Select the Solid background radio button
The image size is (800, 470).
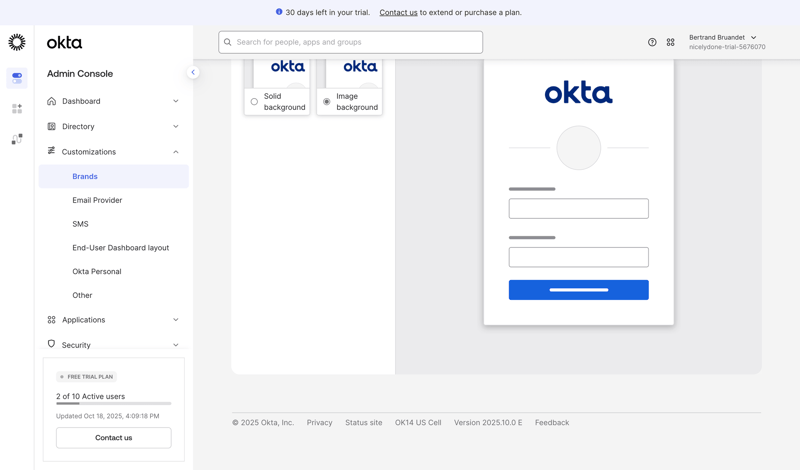coord(254,102)
